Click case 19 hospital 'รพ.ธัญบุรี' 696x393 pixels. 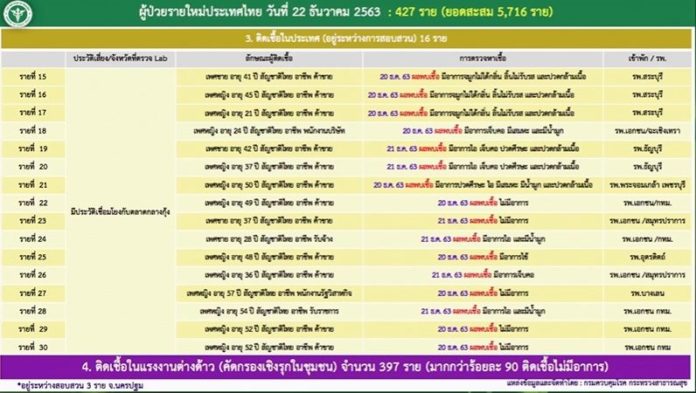[647, 148]
